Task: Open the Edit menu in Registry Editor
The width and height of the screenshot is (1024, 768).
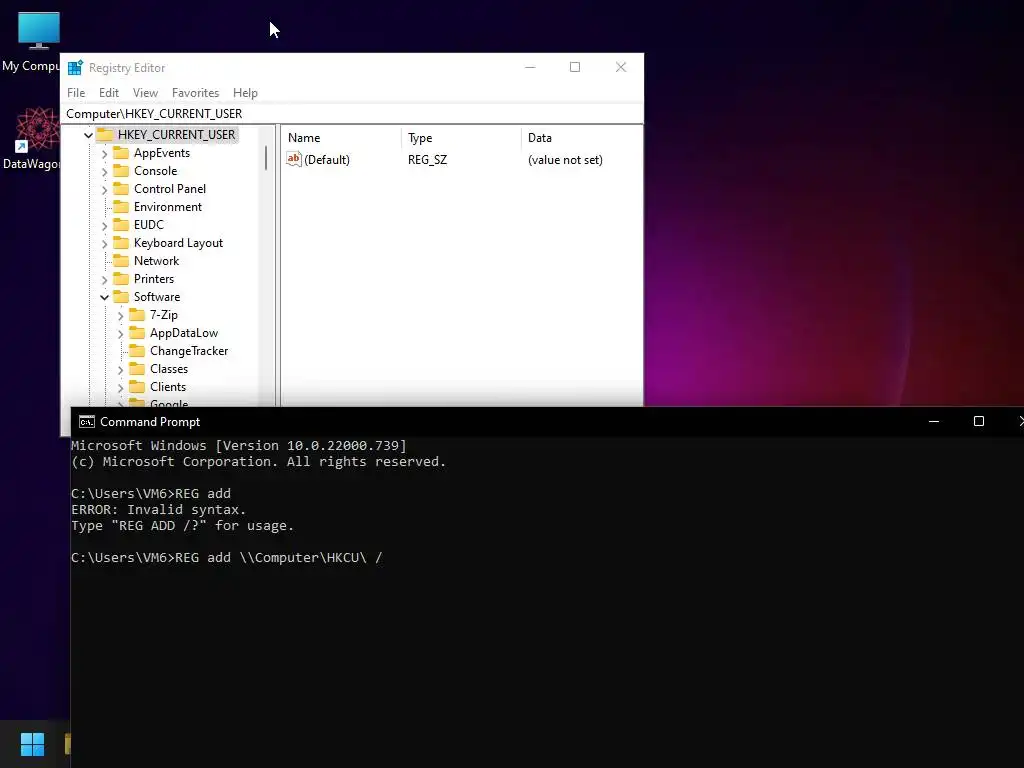Action: click(x=108, y=93)
